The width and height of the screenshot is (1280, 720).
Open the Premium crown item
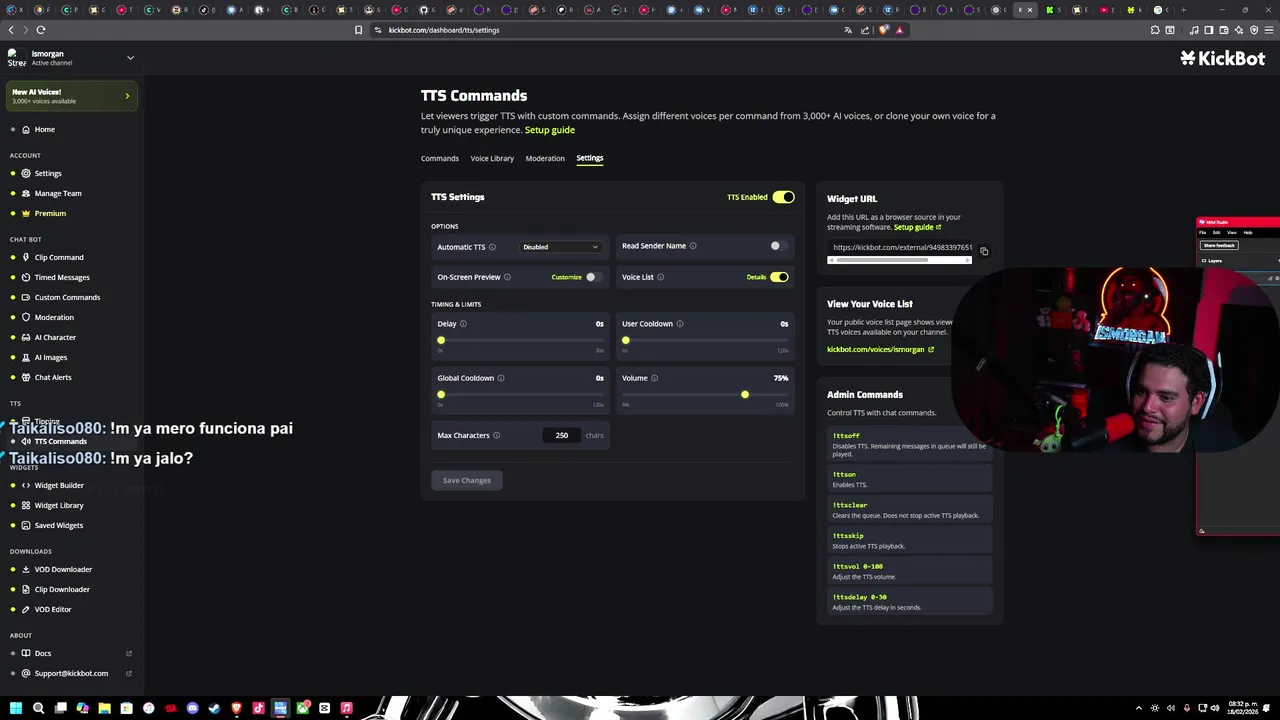[x=50, y=213]
